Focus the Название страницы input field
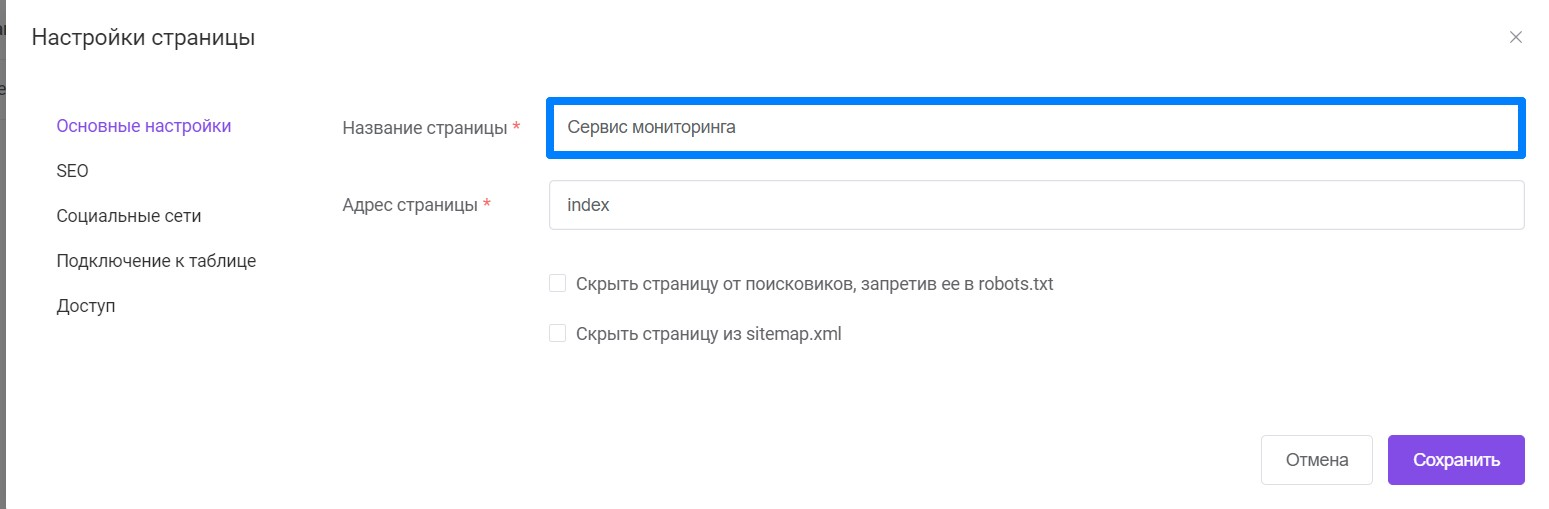The width and height of the screenshot is (1549, 509). [x=1036, y=128]
